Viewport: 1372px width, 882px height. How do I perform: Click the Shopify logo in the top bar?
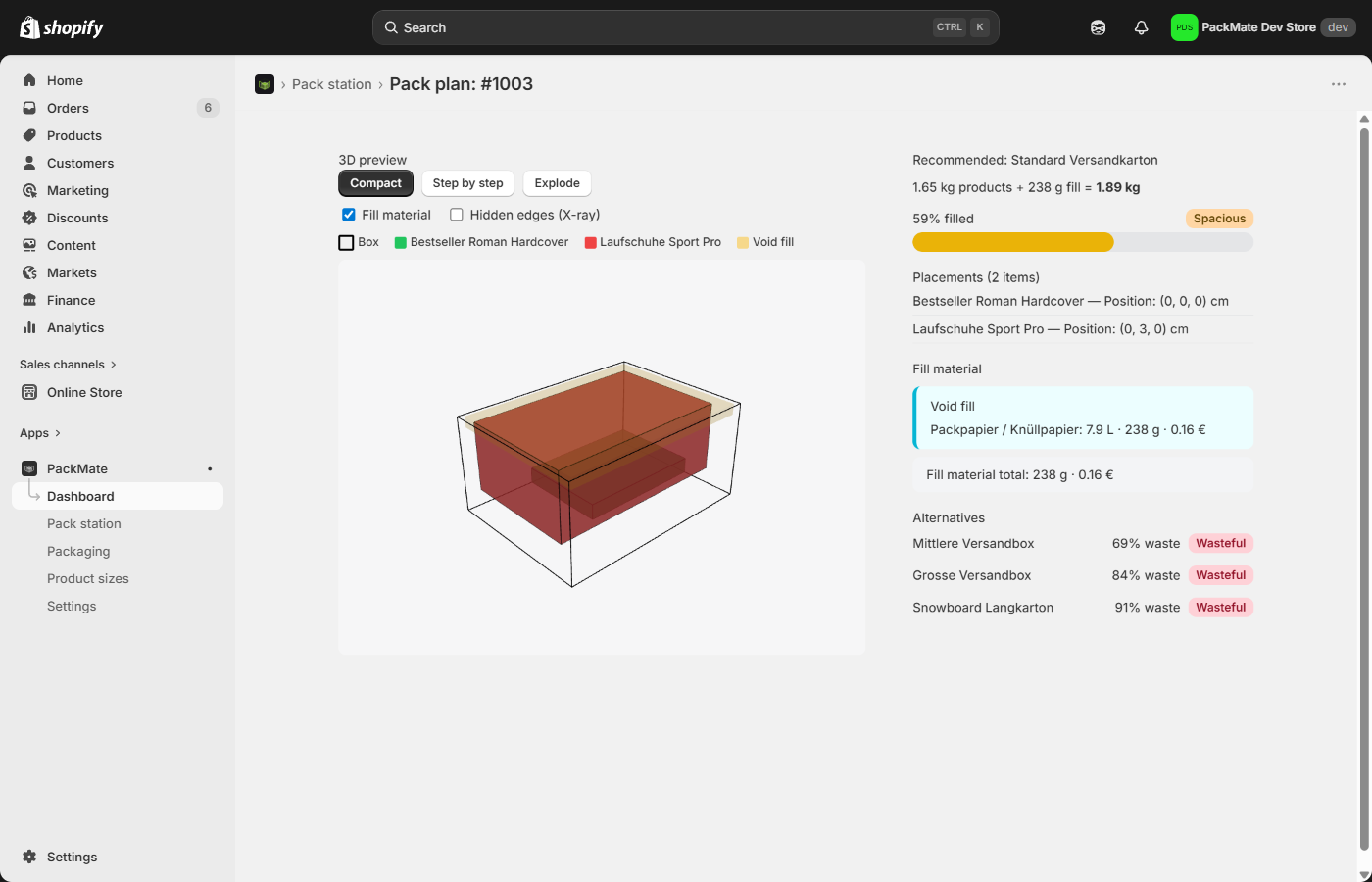pyautogui.click(x=62, y=27)
